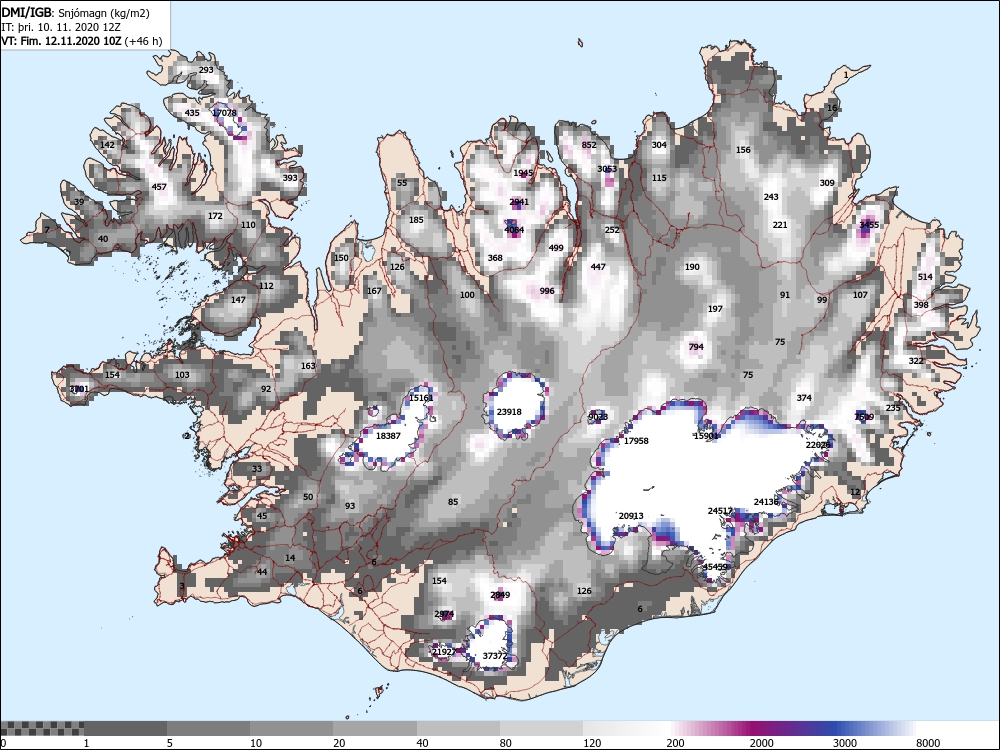Click the map value 156
Screen dimensions: 1000x750
(743, 150)
